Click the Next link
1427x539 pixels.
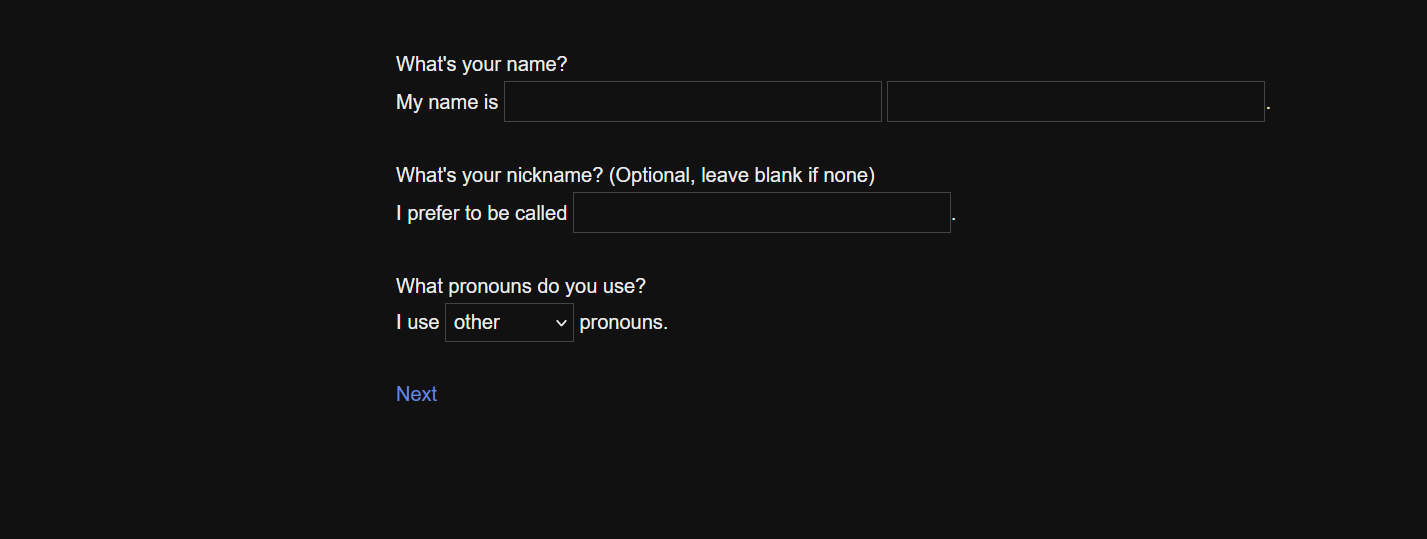pos(416,394)
